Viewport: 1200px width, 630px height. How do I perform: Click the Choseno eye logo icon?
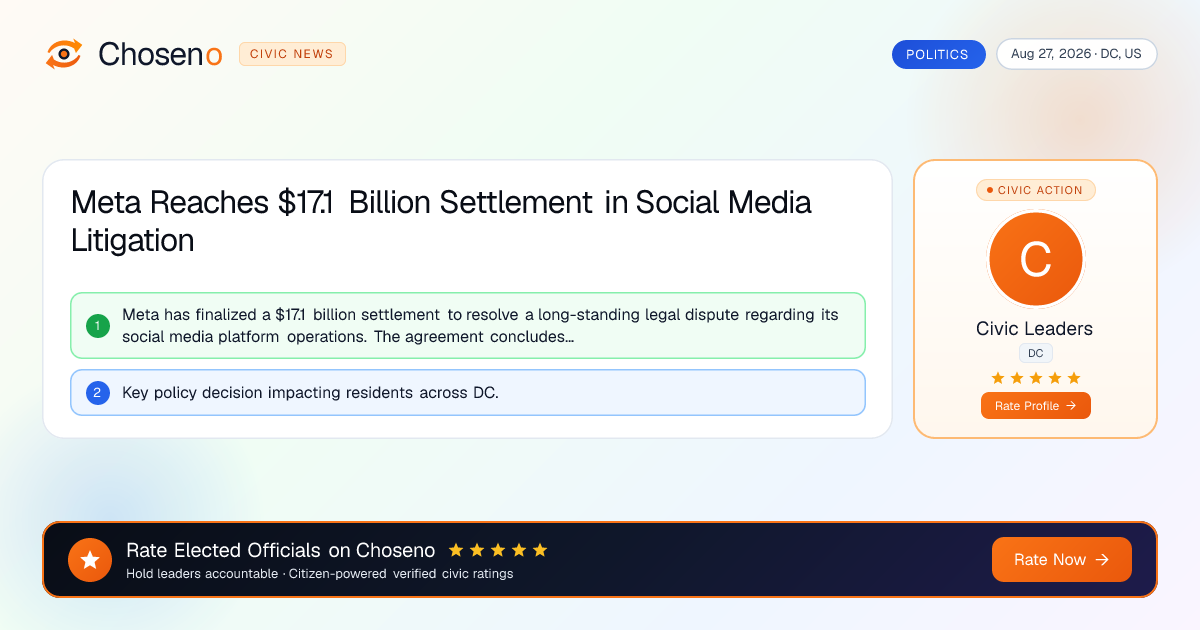click(x=64, y=54)
